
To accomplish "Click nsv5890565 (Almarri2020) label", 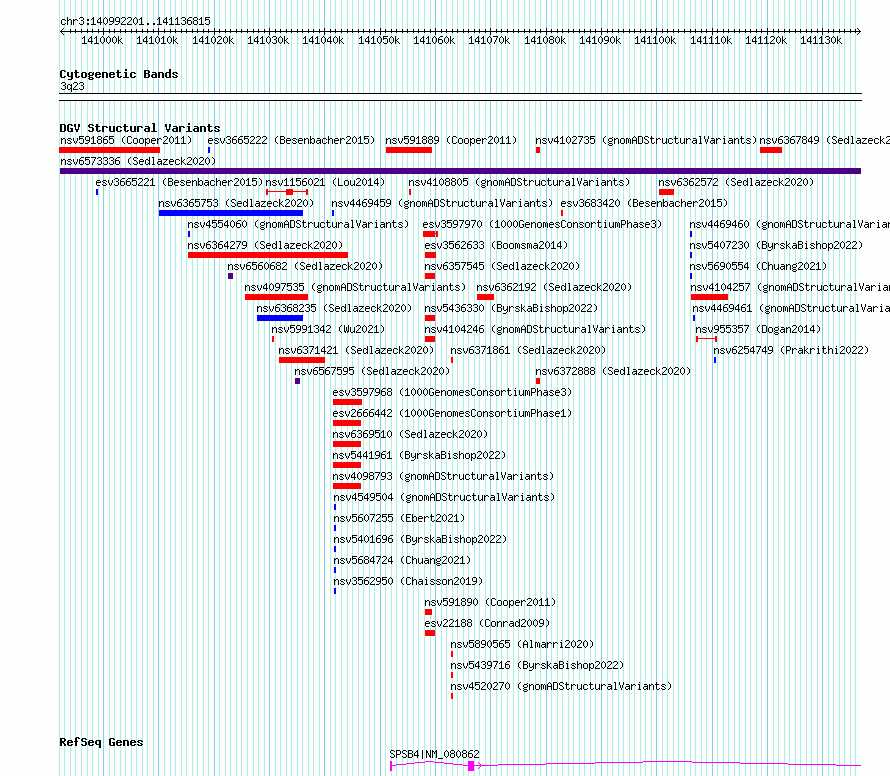I will pos(522,644).
